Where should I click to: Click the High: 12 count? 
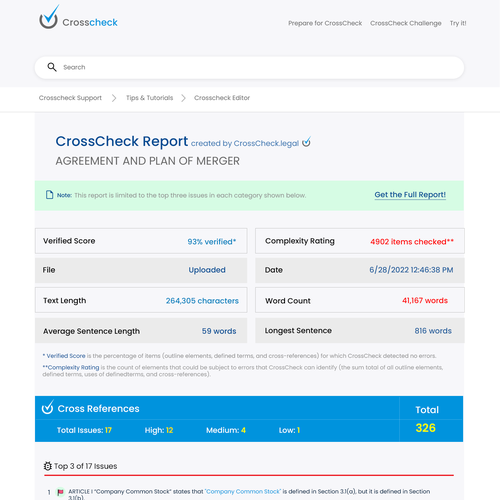(x=159, y=430)
